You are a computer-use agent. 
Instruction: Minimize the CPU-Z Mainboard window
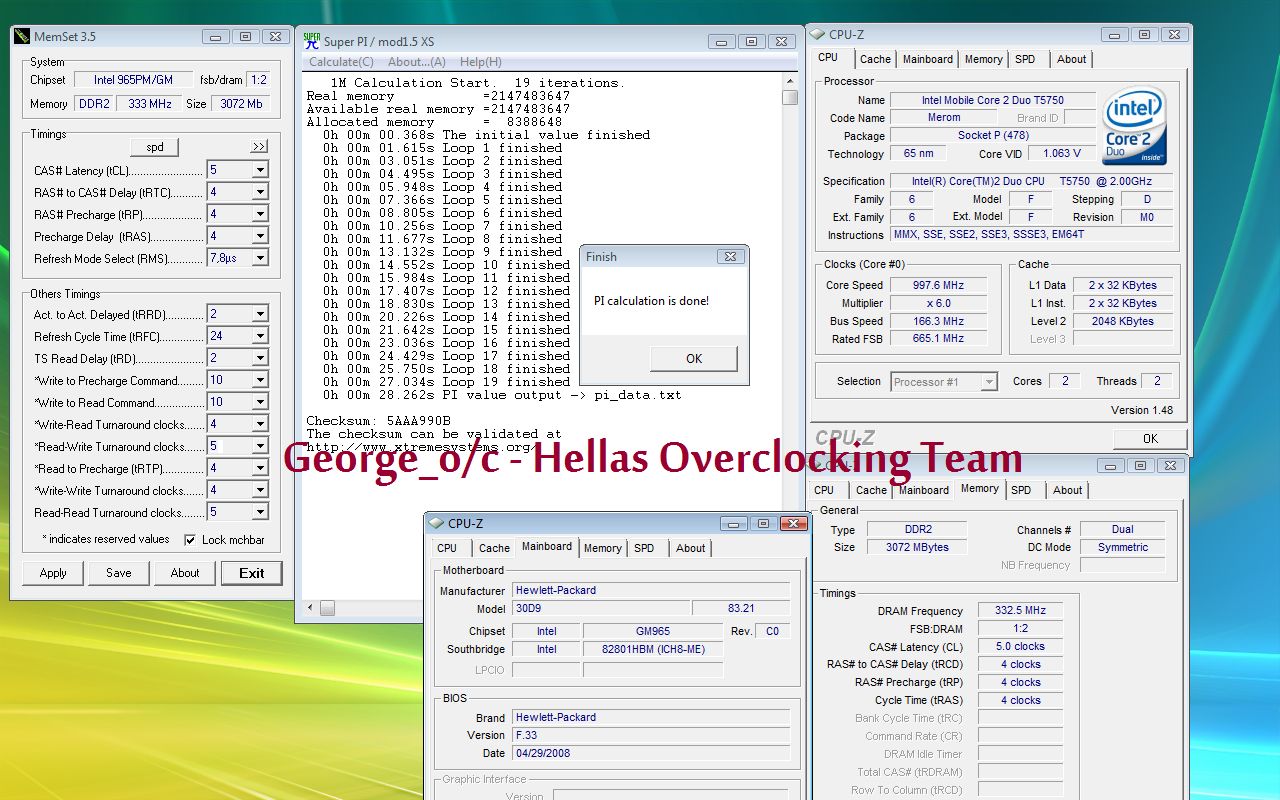tap(734, 523)
